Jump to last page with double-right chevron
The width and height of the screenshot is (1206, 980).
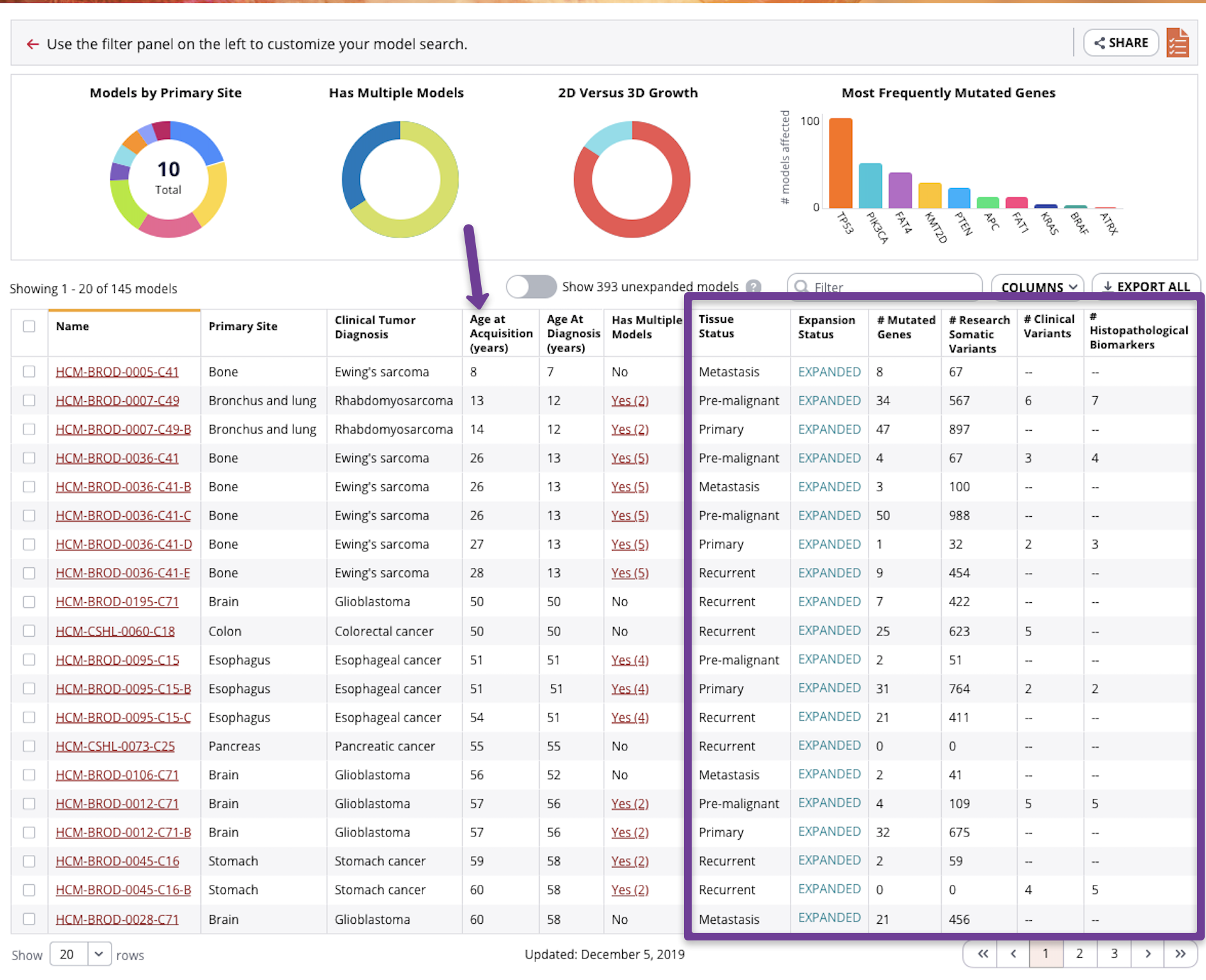[1180, 954]
